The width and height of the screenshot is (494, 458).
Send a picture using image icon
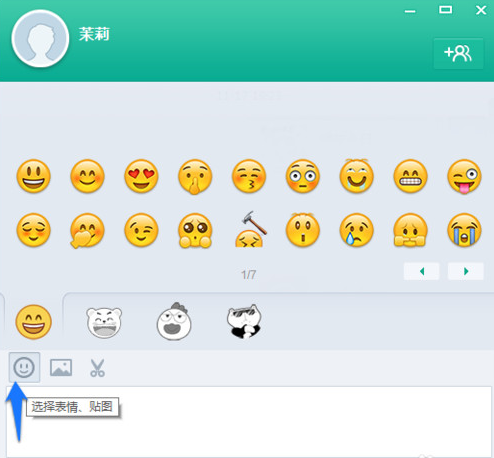point(61,367)
